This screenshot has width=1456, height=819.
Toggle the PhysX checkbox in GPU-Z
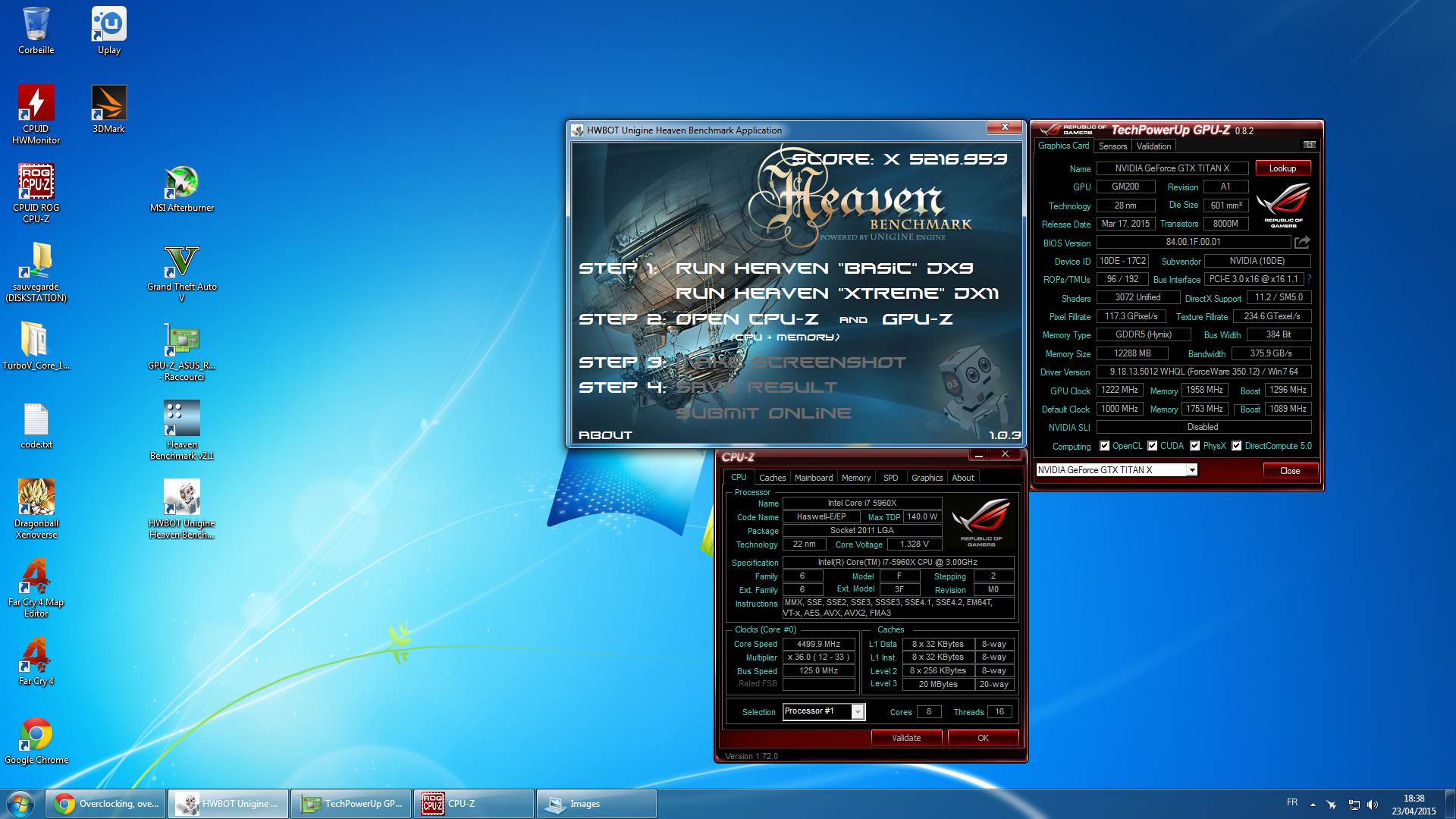[1195, 446]
